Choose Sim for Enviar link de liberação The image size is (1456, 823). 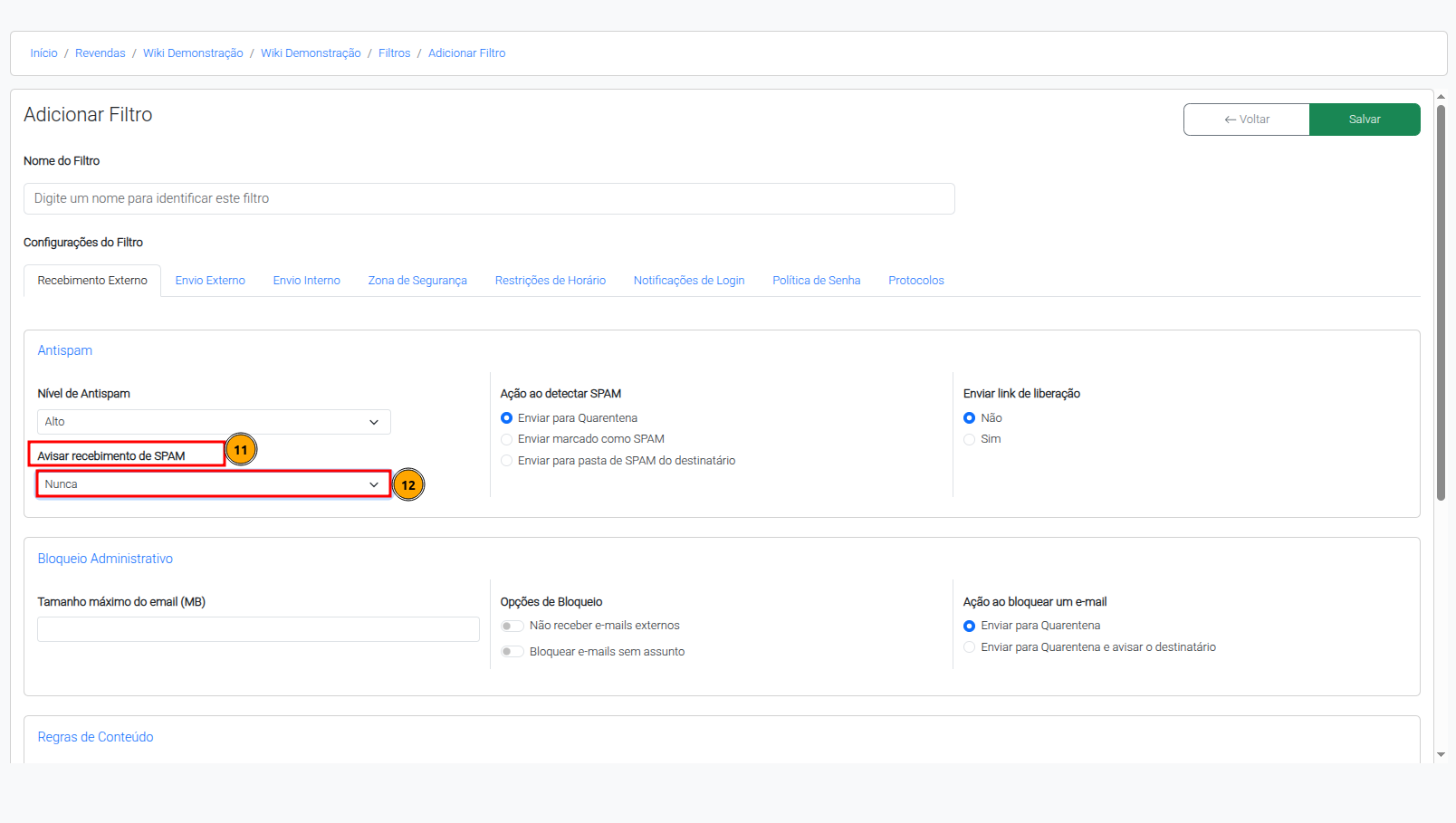pos(970,439)
